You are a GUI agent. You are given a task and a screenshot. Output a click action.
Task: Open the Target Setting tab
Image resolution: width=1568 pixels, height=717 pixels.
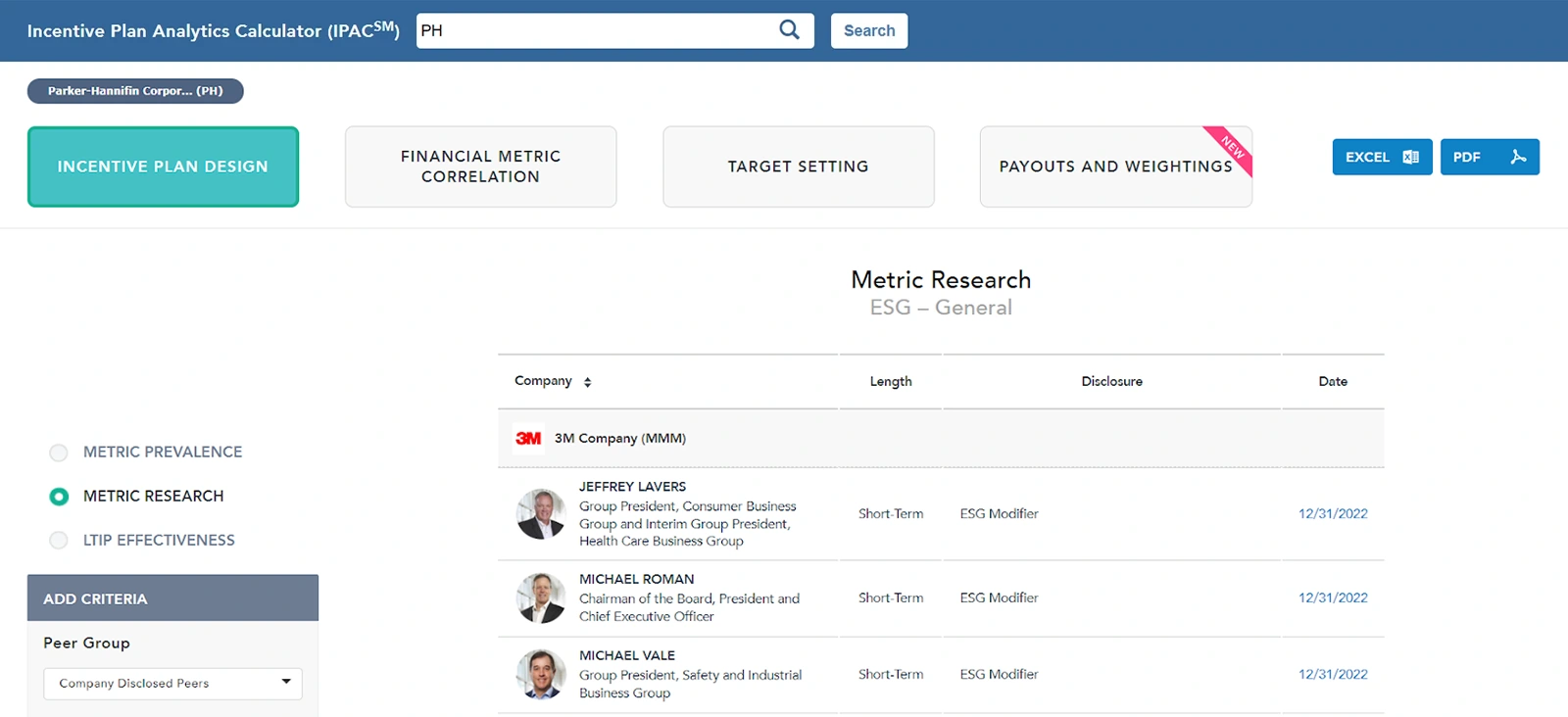pos(798,167)
